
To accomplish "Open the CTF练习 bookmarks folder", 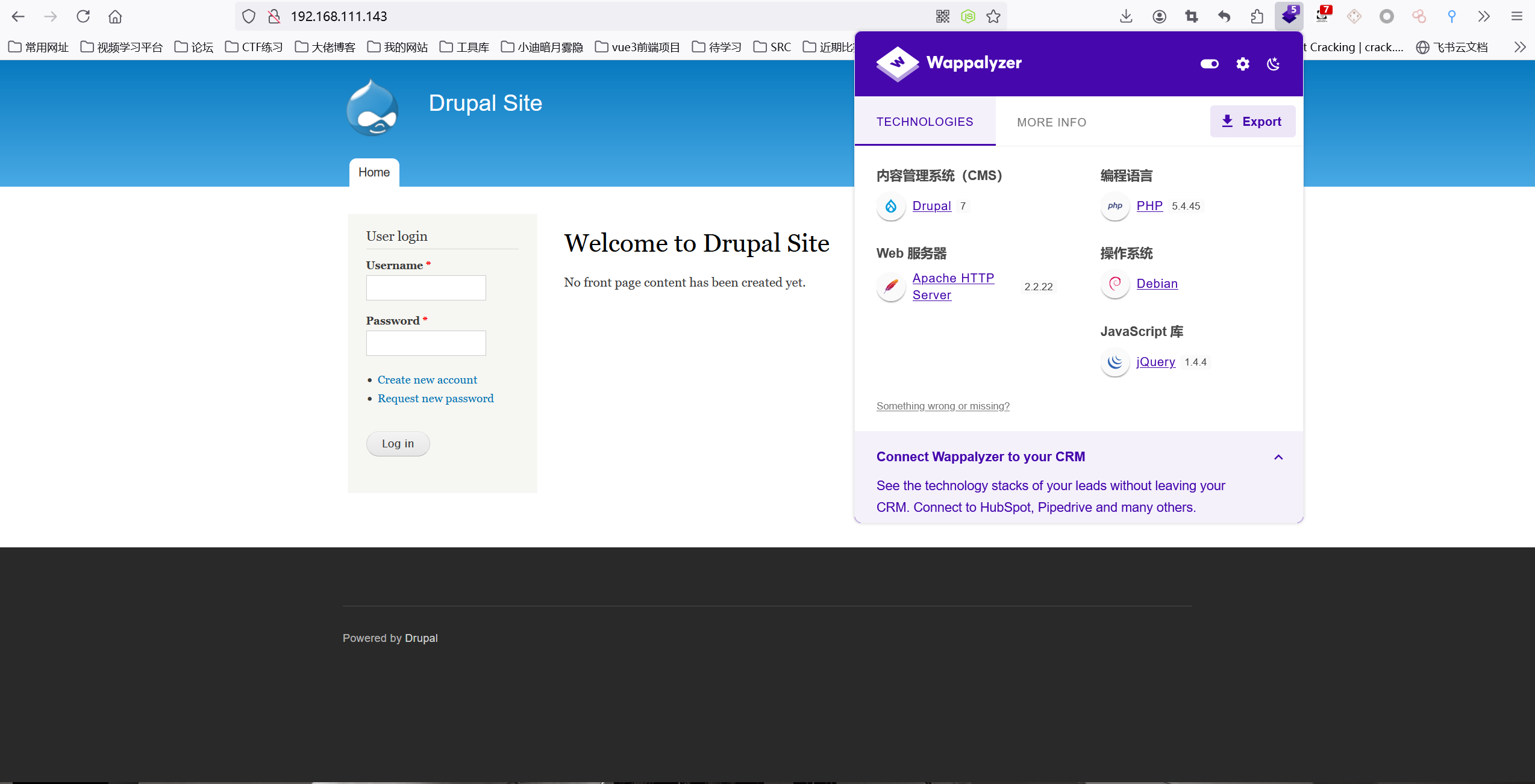I will click(x=254, y=47).
